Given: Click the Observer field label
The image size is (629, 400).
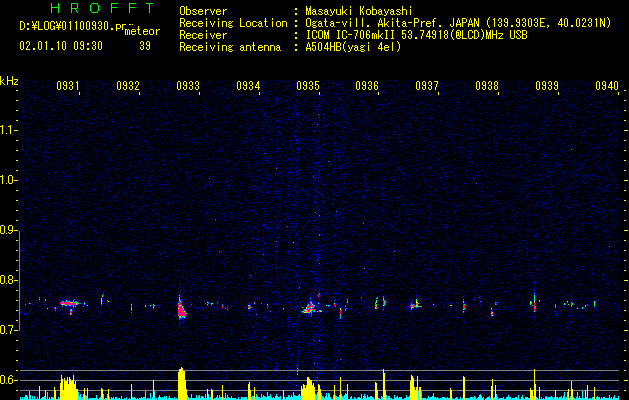Looking at the screenshot, I should [x=203, y=11].
